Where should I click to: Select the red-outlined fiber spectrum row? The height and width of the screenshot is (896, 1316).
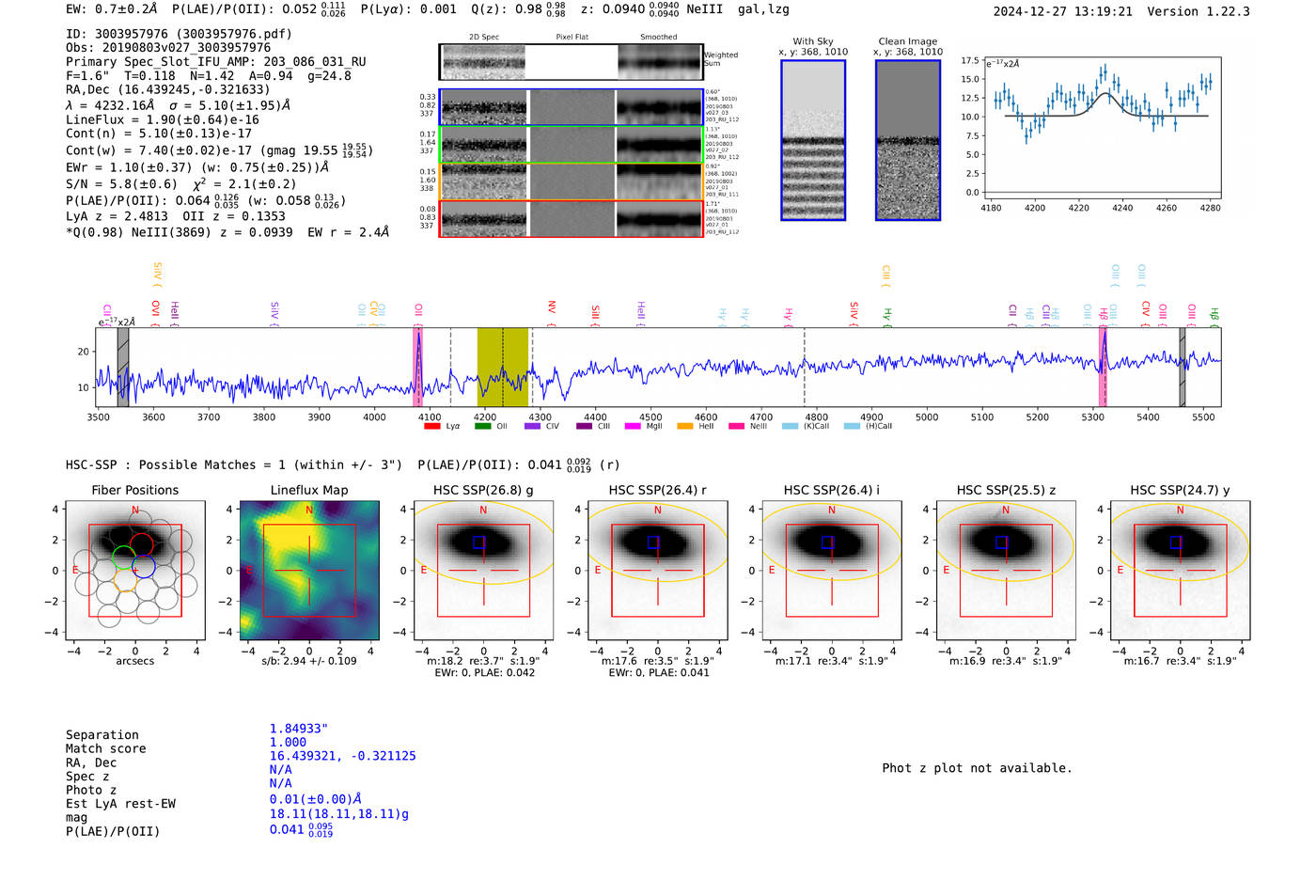(x=571, y=218)
